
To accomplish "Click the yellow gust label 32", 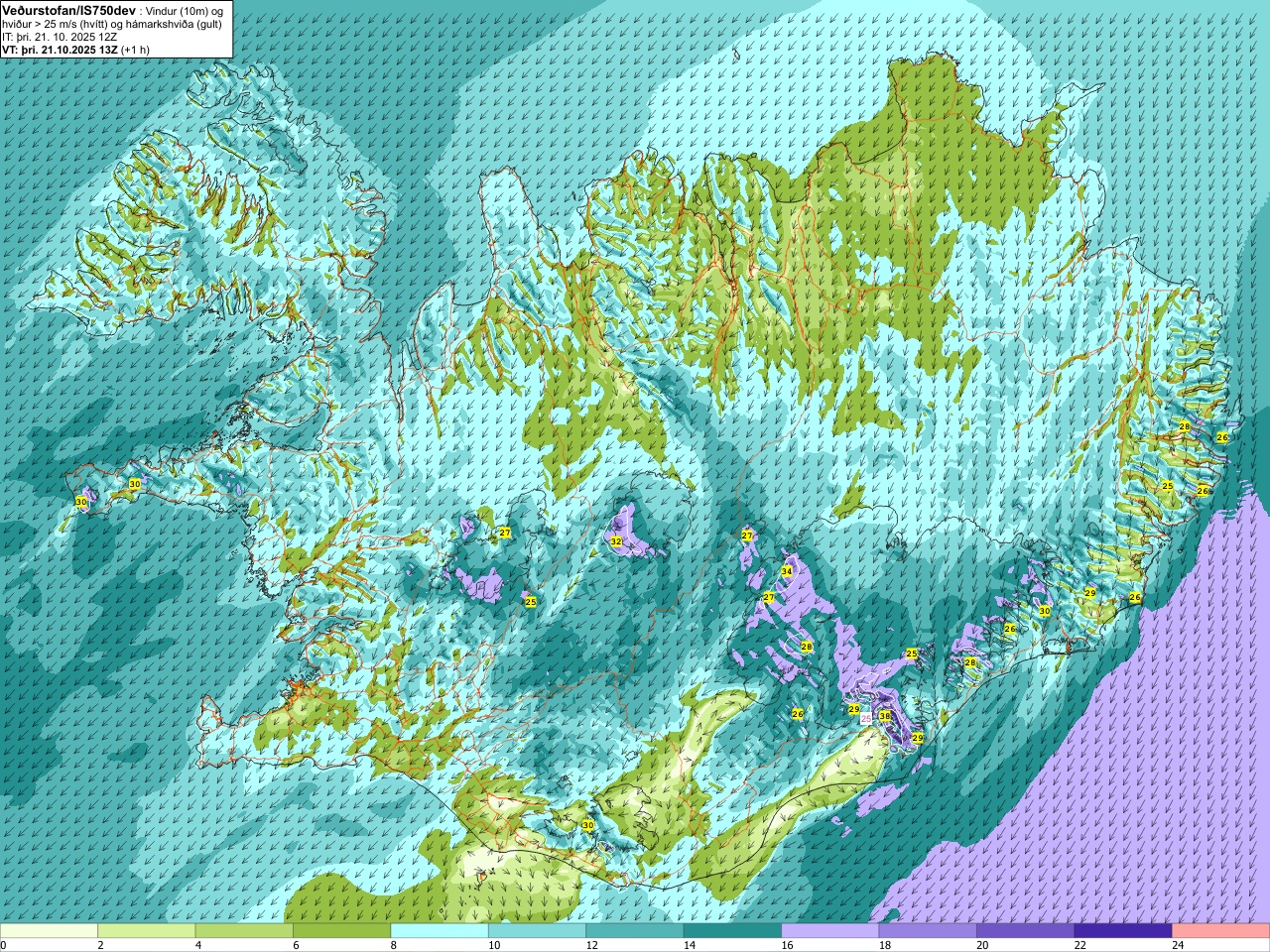I will pyautogui.click(x=616, y=541).
